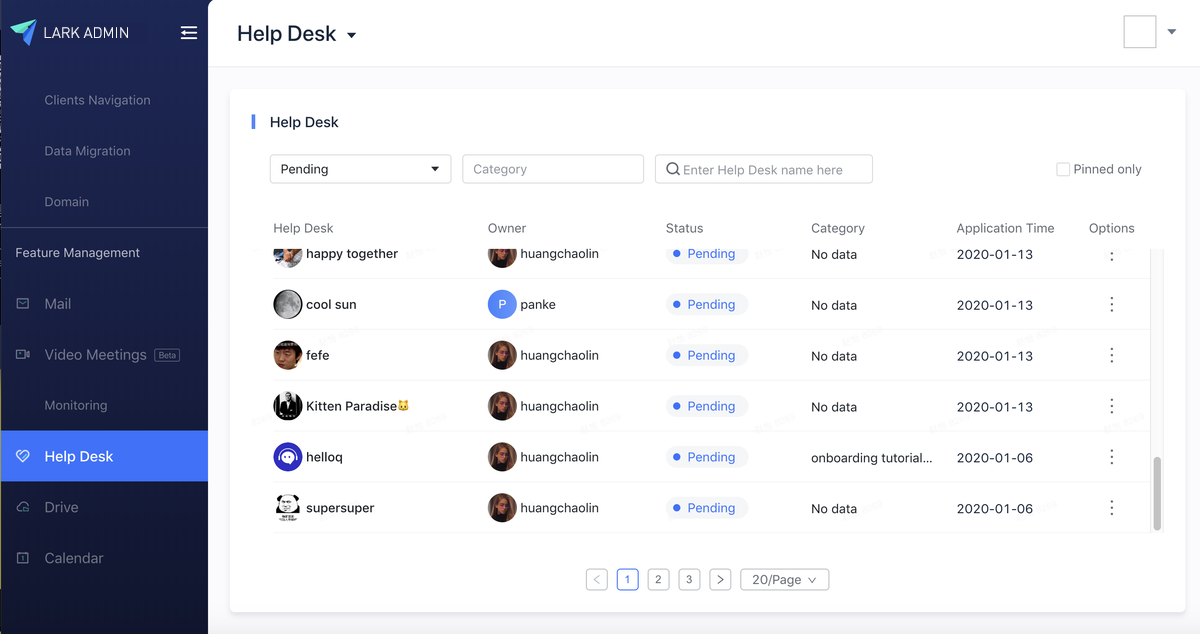Navigate to Drive in sidebar
1200x634 pixels.
point(61,507)
